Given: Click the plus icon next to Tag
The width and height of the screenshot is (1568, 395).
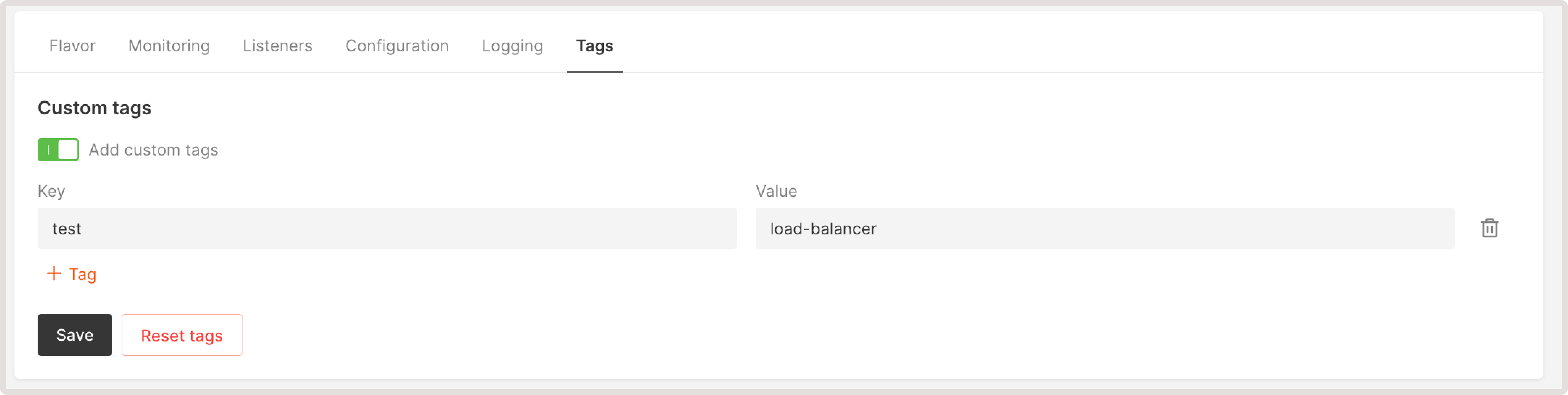Looking at the screenshot, I should 54,274.
